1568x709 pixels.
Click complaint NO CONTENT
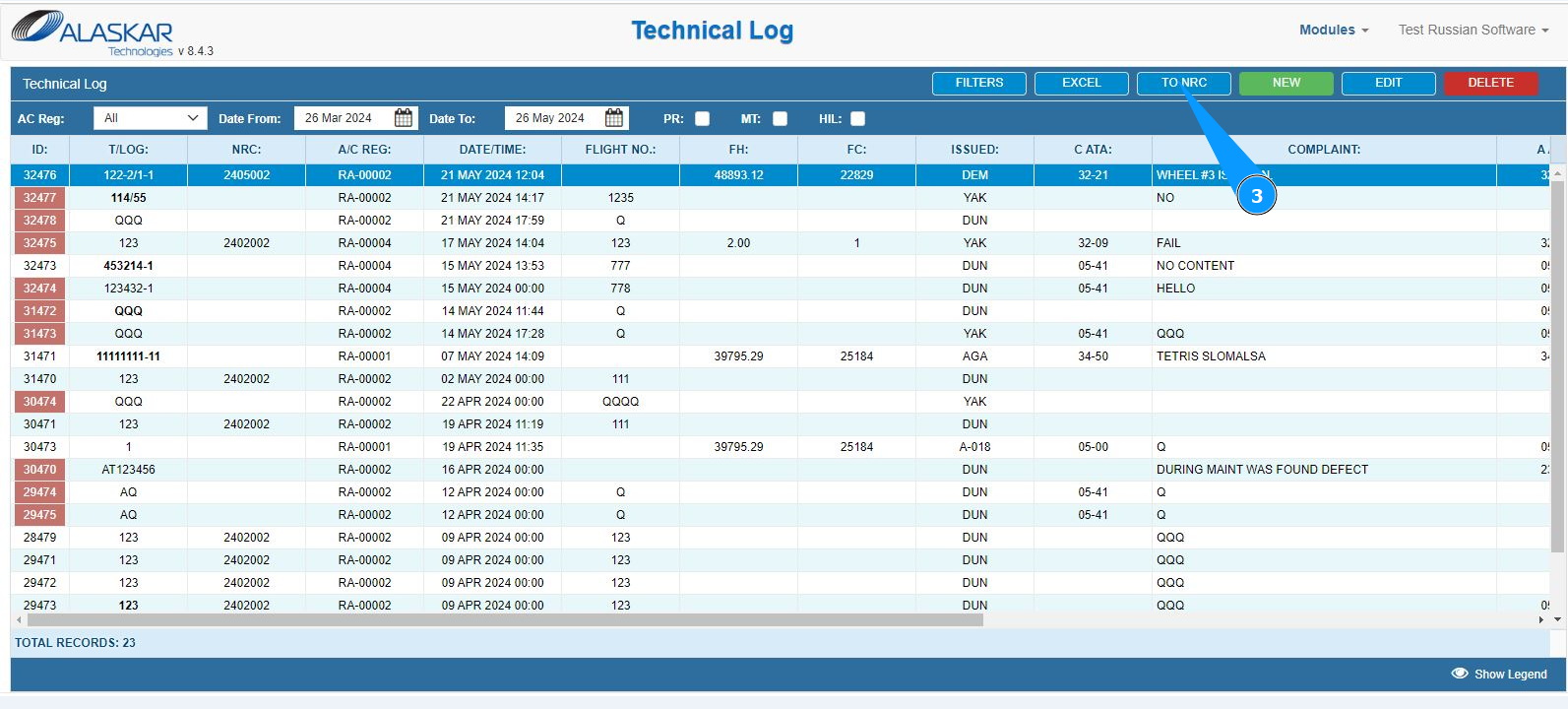(1195, 266)
